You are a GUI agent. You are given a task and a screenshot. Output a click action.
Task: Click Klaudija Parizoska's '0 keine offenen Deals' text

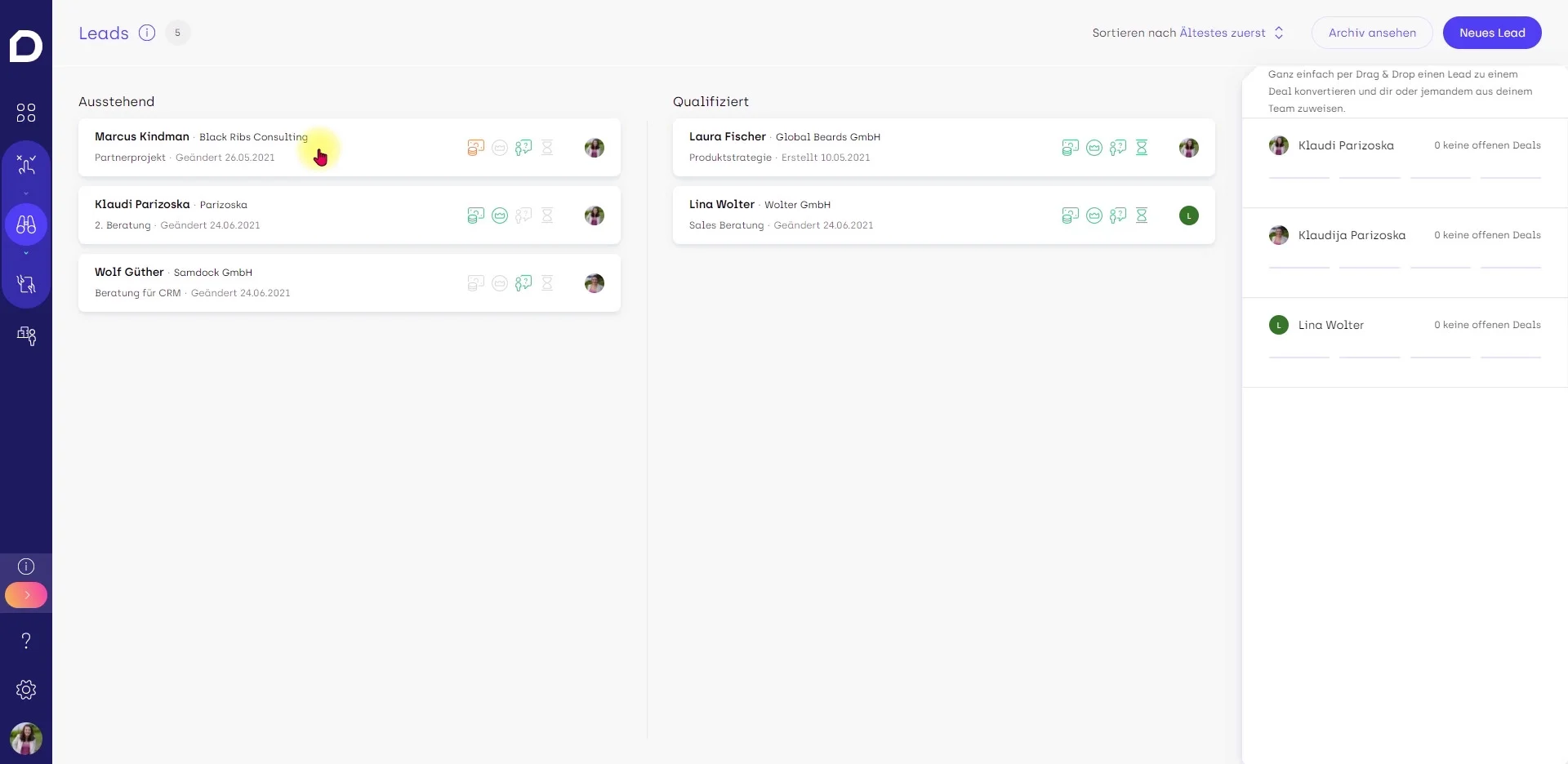(x=1487, y=235)
